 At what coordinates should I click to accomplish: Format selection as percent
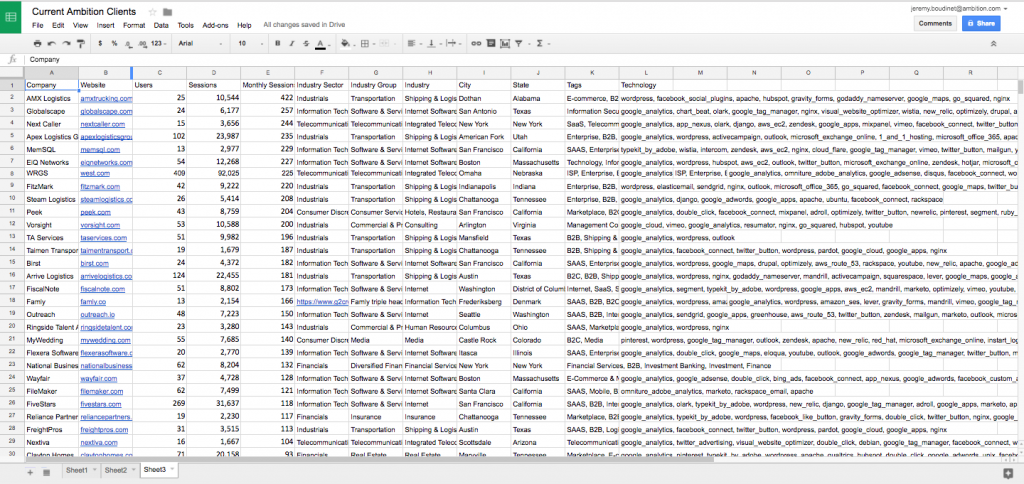114,44
